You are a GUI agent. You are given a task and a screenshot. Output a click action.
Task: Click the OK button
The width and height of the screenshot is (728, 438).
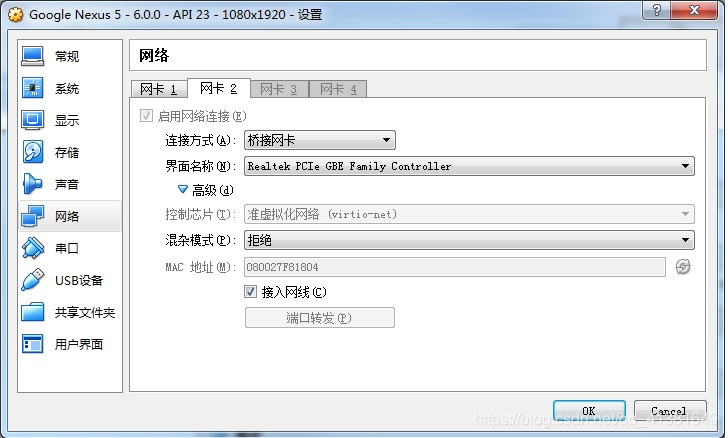[x=589, y=411]
